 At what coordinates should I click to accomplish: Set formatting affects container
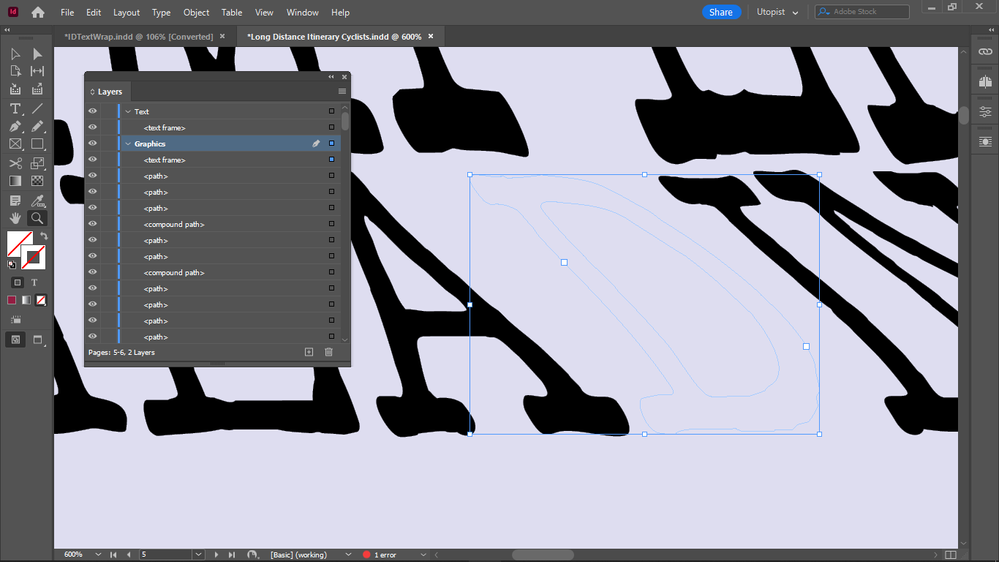[17, 282]
